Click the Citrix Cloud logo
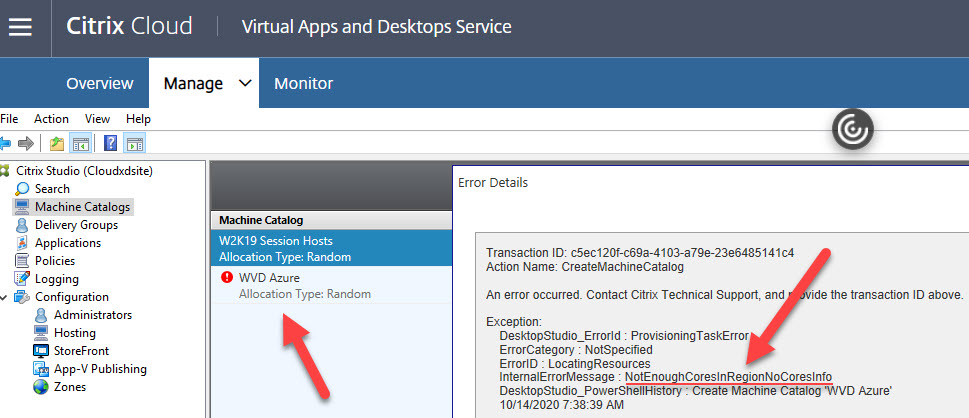The height and width of the screenshot is (418, 969). [x=129, y=27]
